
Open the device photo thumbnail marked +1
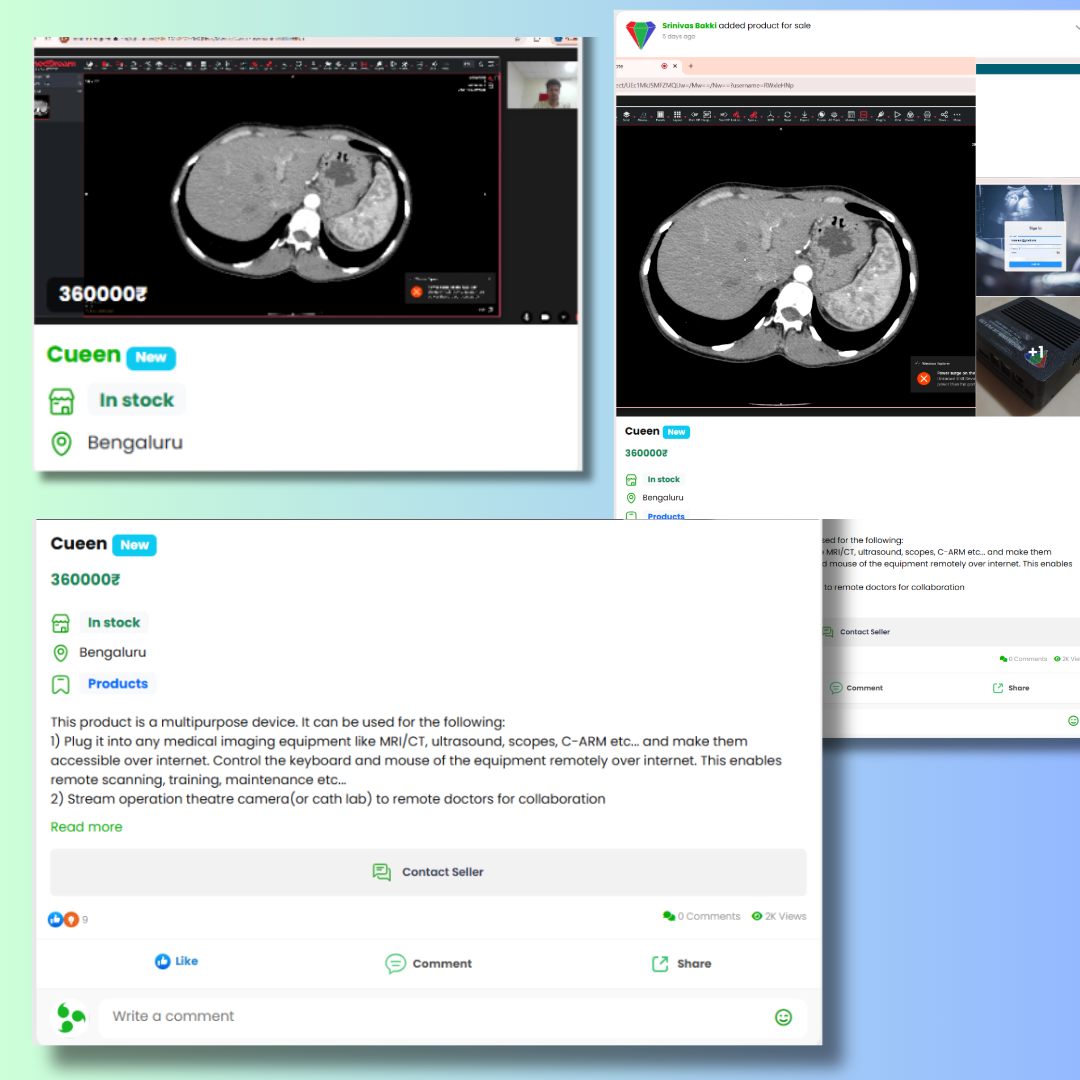point(1028,357)
